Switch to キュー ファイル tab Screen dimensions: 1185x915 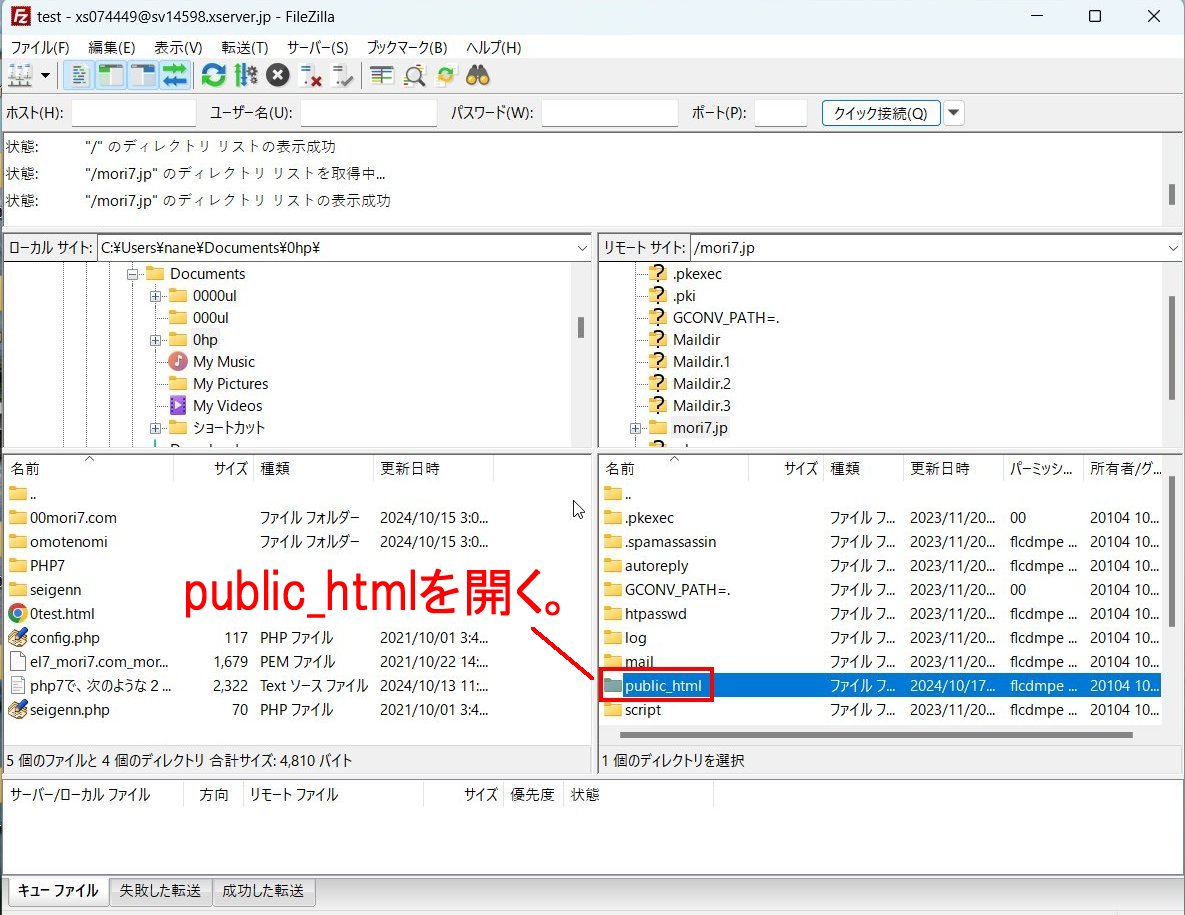[x=57, y=891]
